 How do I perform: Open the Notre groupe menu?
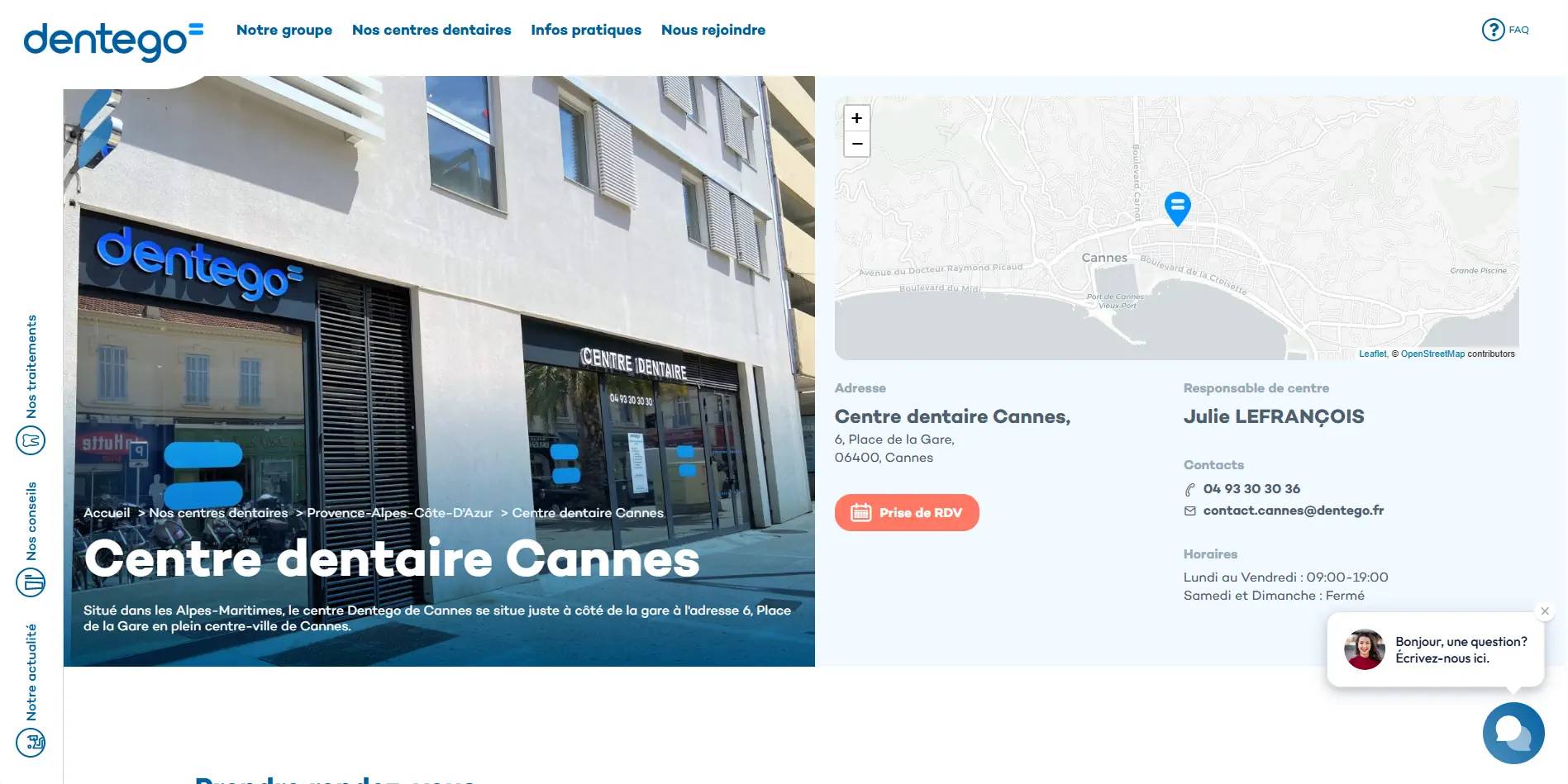(x=284, y=30)
